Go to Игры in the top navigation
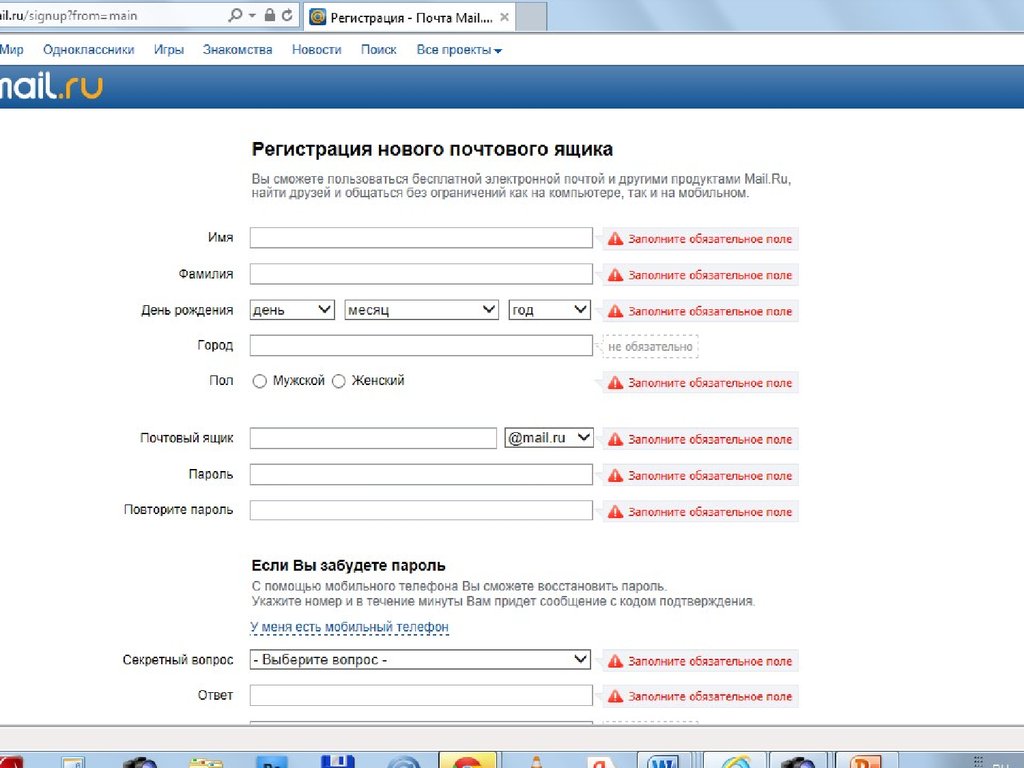 tap(168, 50)
